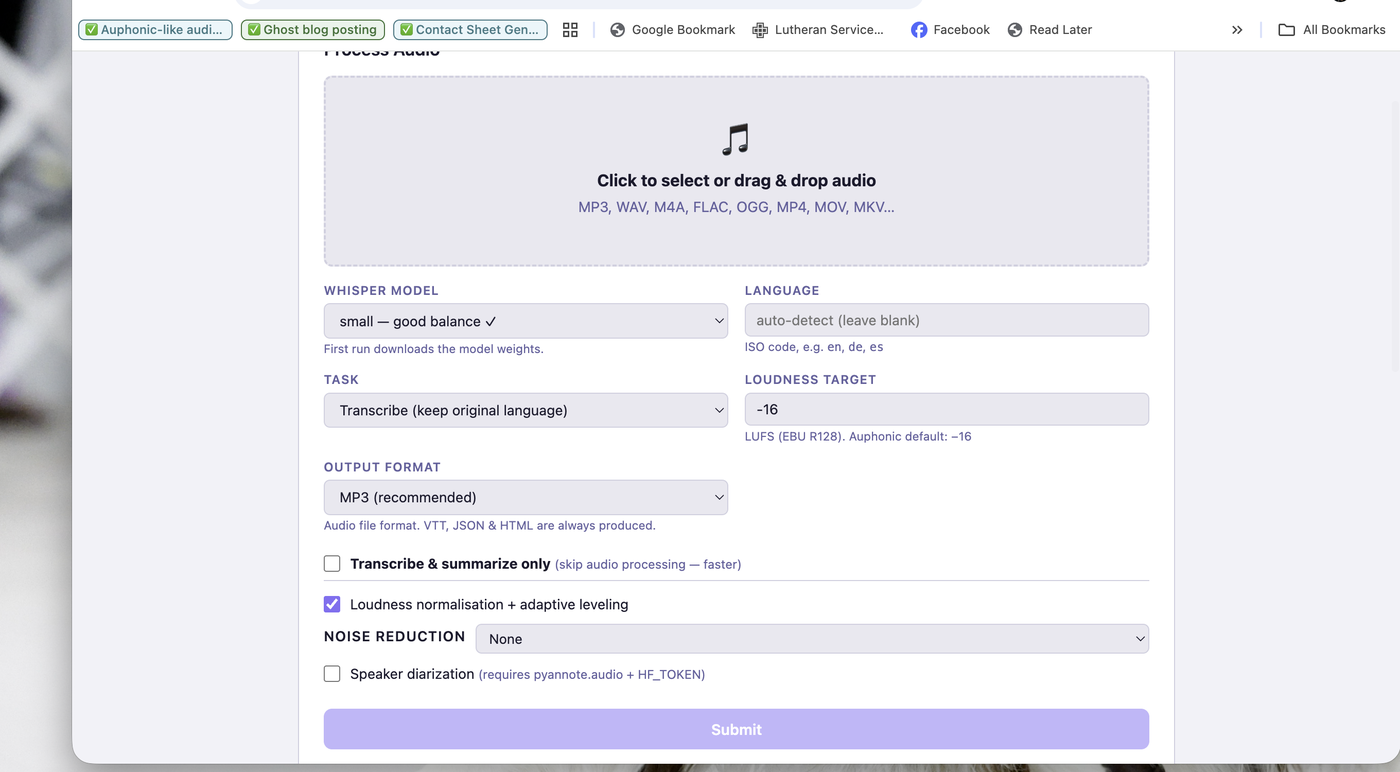Open the Auphonic-like audio bookmark
This screenshot has width=1400, height=772.
tap(155, 30)
